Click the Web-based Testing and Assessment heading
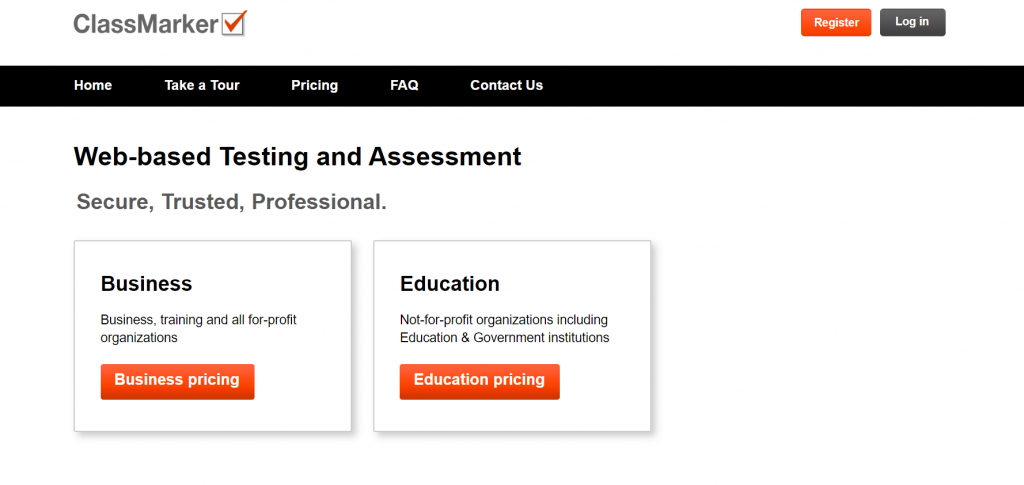 tap(297, 157)
